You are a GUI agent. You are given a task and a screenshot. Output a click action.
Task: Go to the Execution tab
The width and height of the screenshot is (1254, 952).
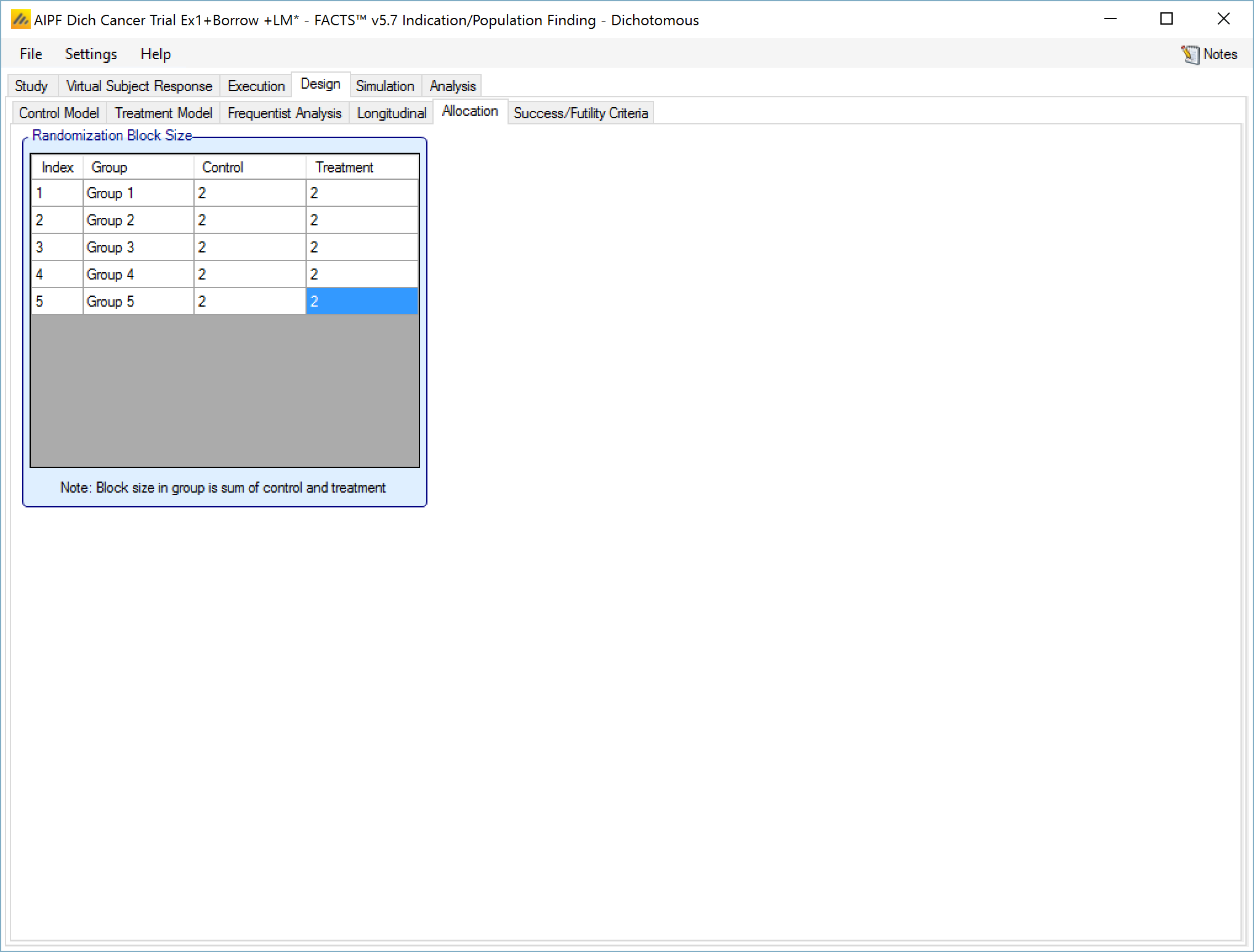tap(256, 86)
